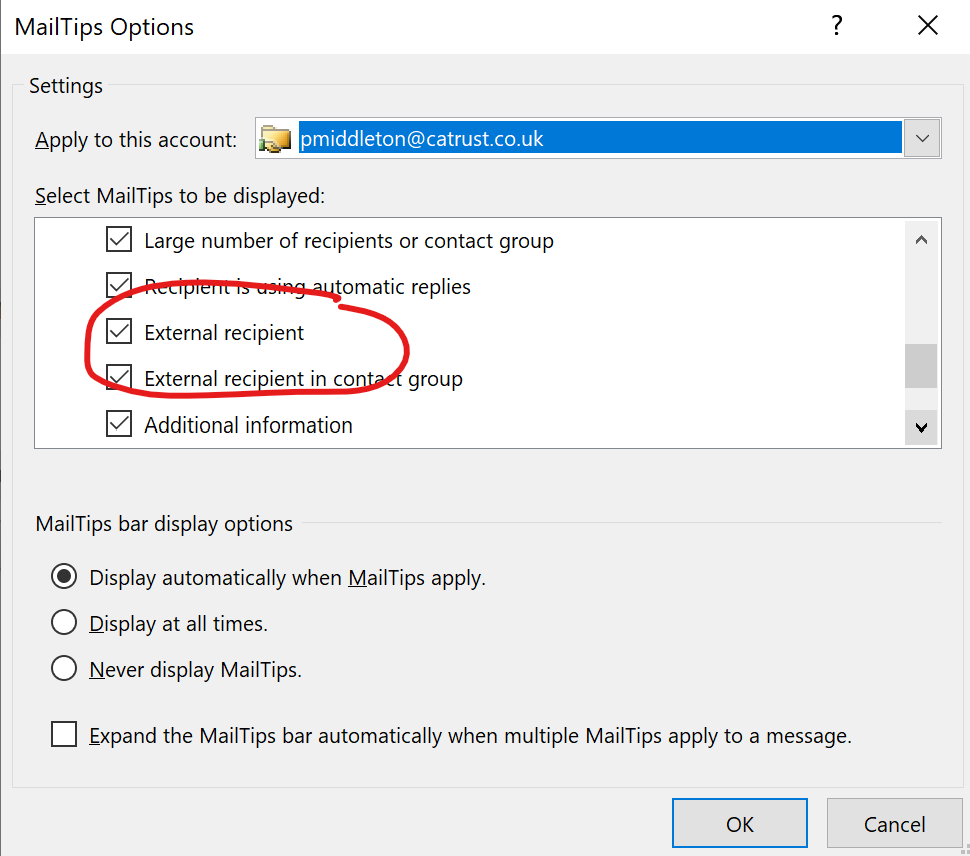Uncheck "External recipient in contact group"

click(x=119, y=377)
